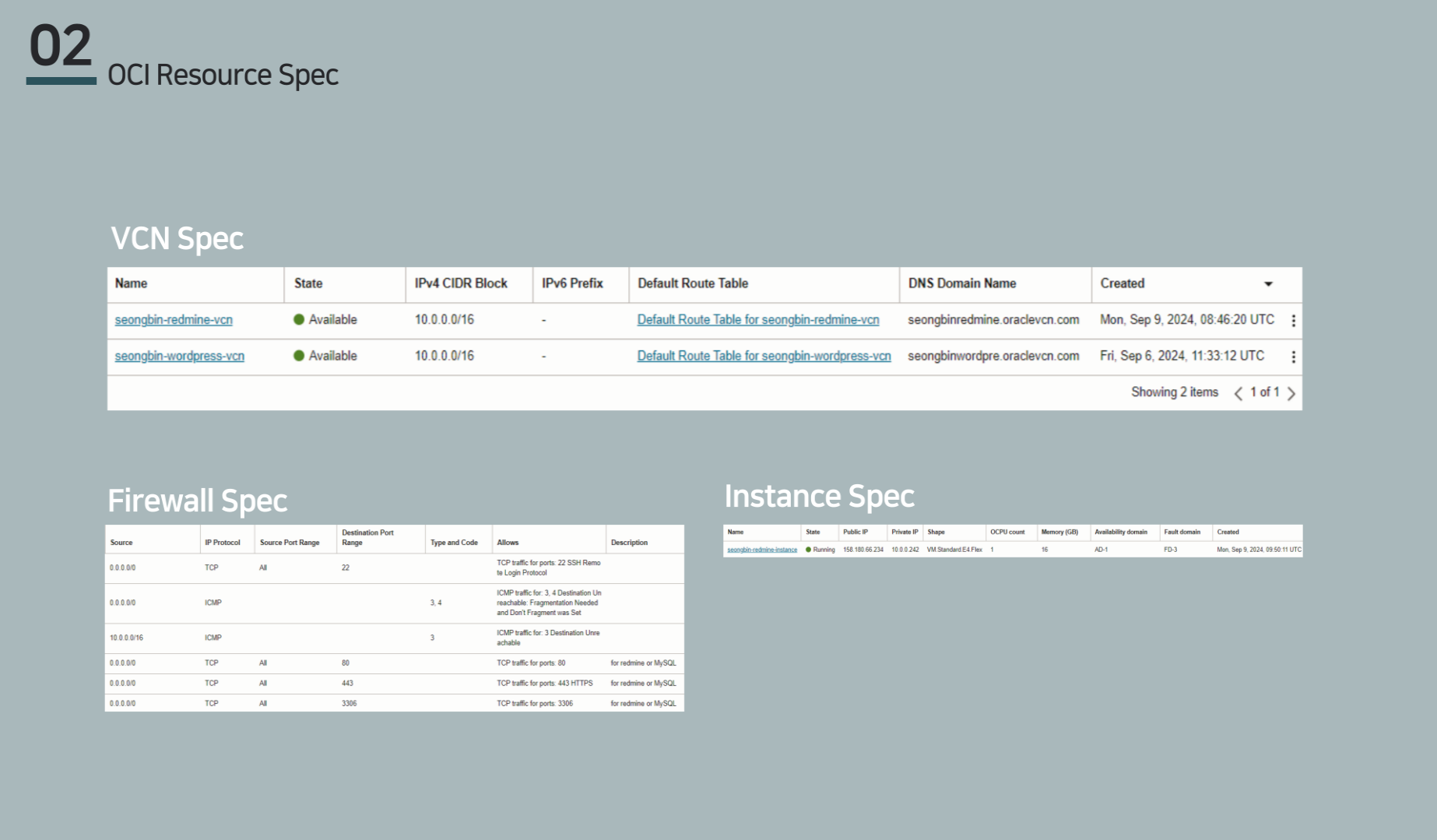Open Default Route Table for seongbin-wordpress-vcn
The width and height of the screenshot is (1437, 840).
click(764, 356)
